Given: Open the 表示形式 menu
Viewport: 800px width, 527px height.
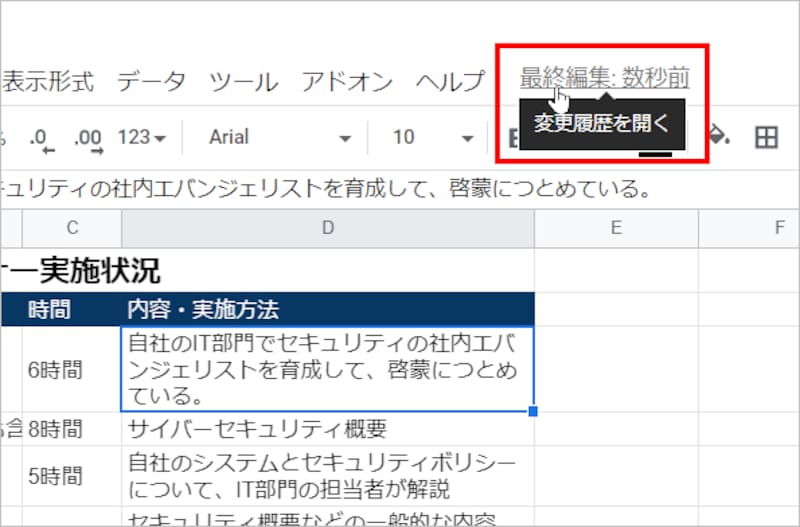Looking at the screenshot, I should pyautogui.click(x=48, y=82).
